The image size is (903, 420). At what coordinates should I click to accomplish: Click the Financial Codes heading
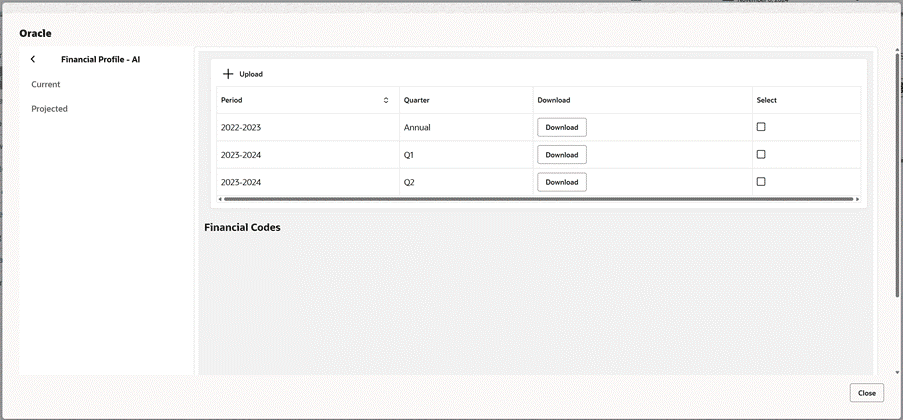[242, 227]
